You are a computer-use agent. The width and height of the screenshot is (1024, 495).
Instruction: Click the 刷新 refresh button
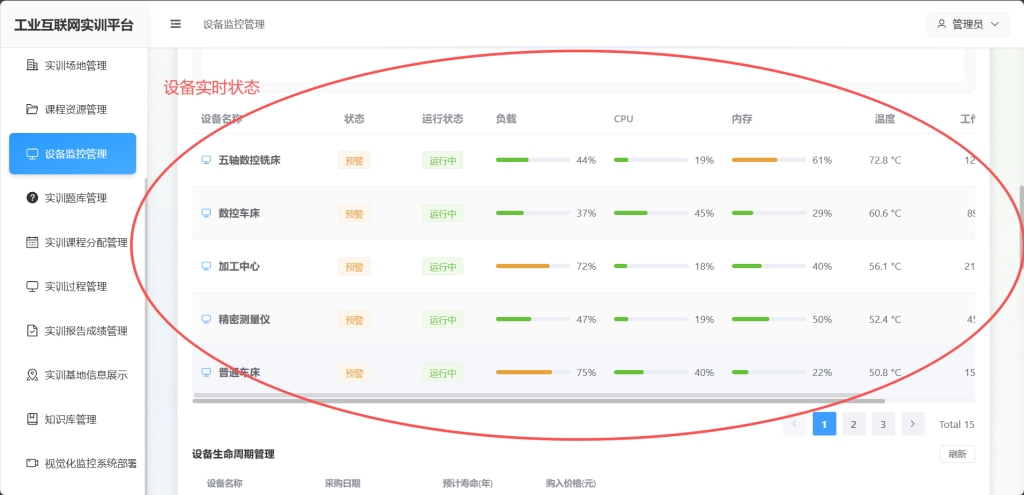click(957, 454)
